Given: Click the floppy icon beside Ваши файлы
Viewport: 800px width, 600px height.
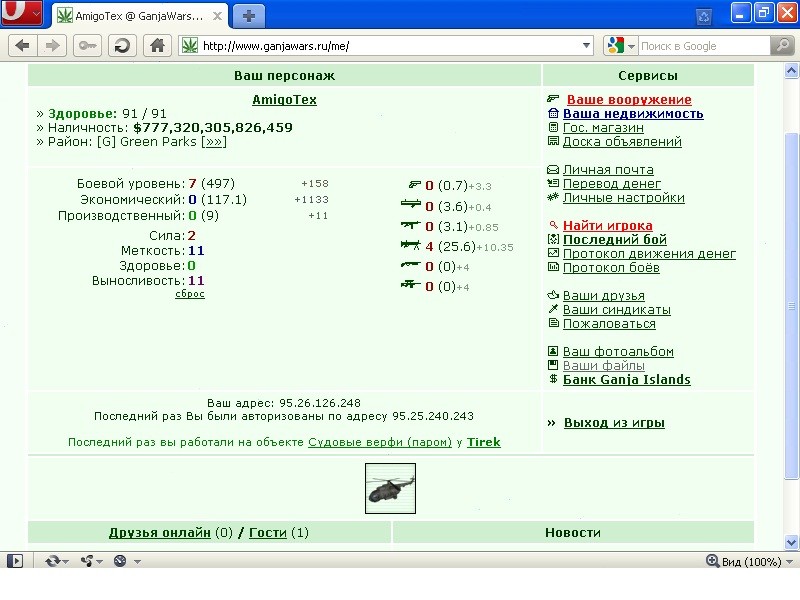Looking at the screenshot, I should pos(553,365).
